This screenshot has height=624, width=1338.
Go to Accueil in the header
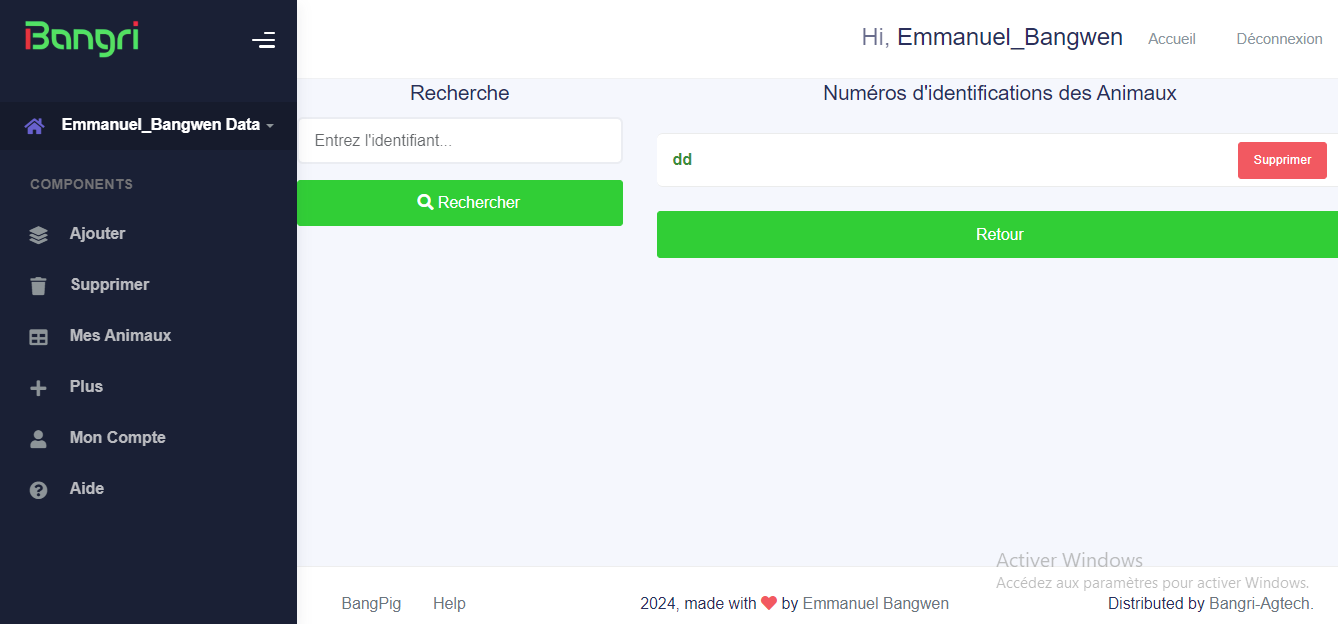(1172, 39)
